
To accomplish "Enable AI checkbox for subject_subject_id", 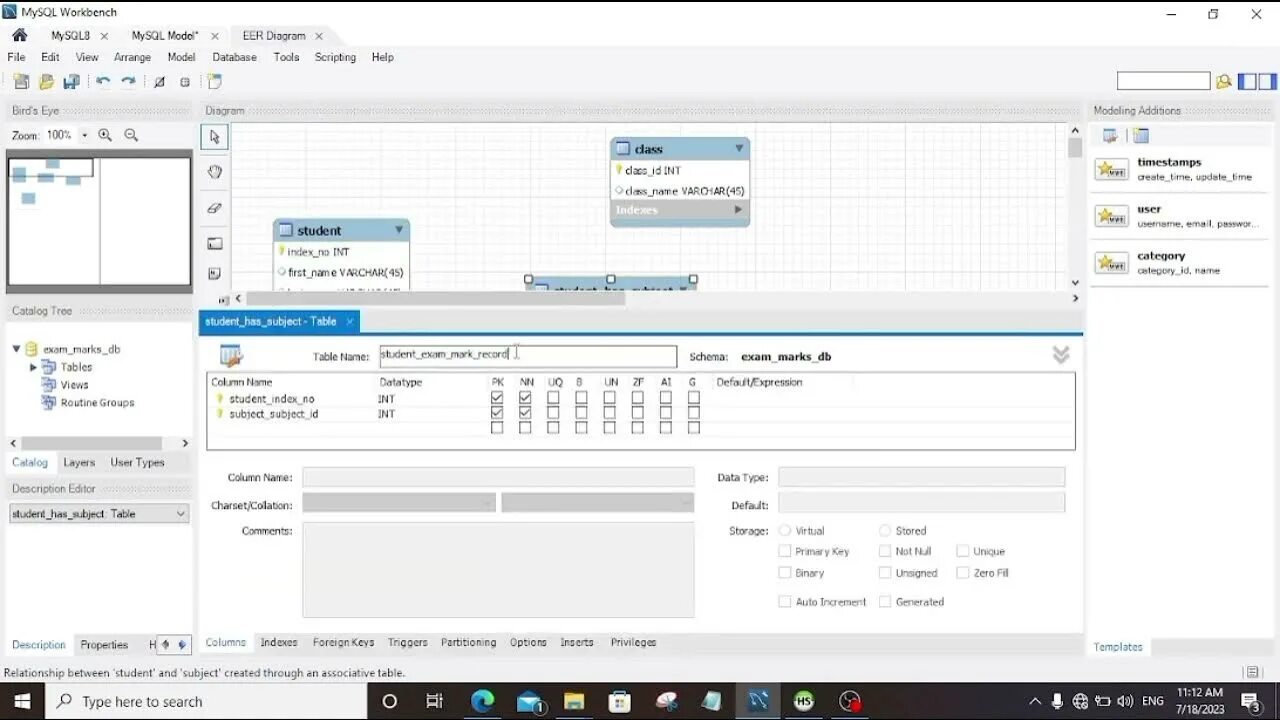I will (x=666, y=413).
